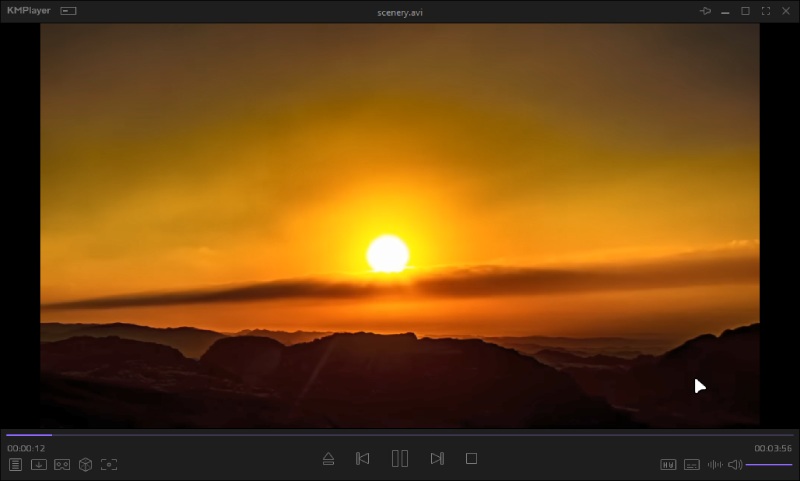Open the audio equalizer waveform icon
800x481 pixels.
coord(715,464)
